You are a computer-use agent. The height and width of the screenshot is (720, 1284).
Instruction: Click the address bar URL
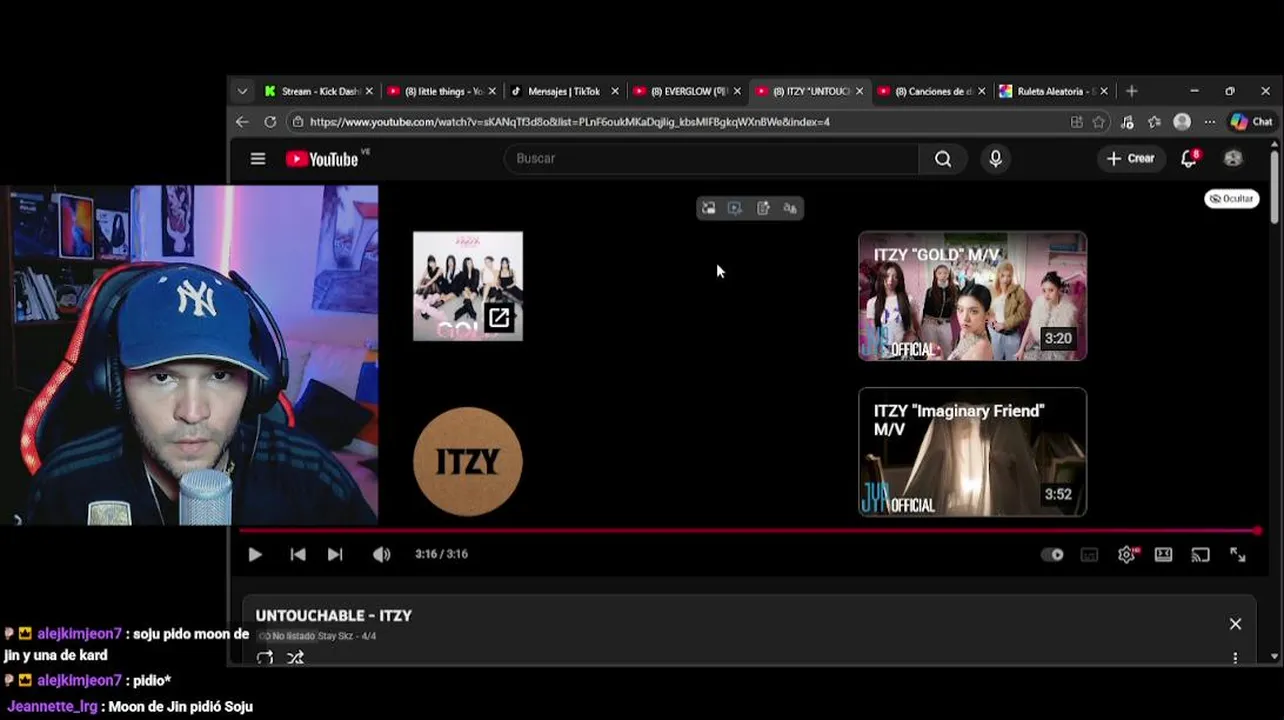pos(570,122)
